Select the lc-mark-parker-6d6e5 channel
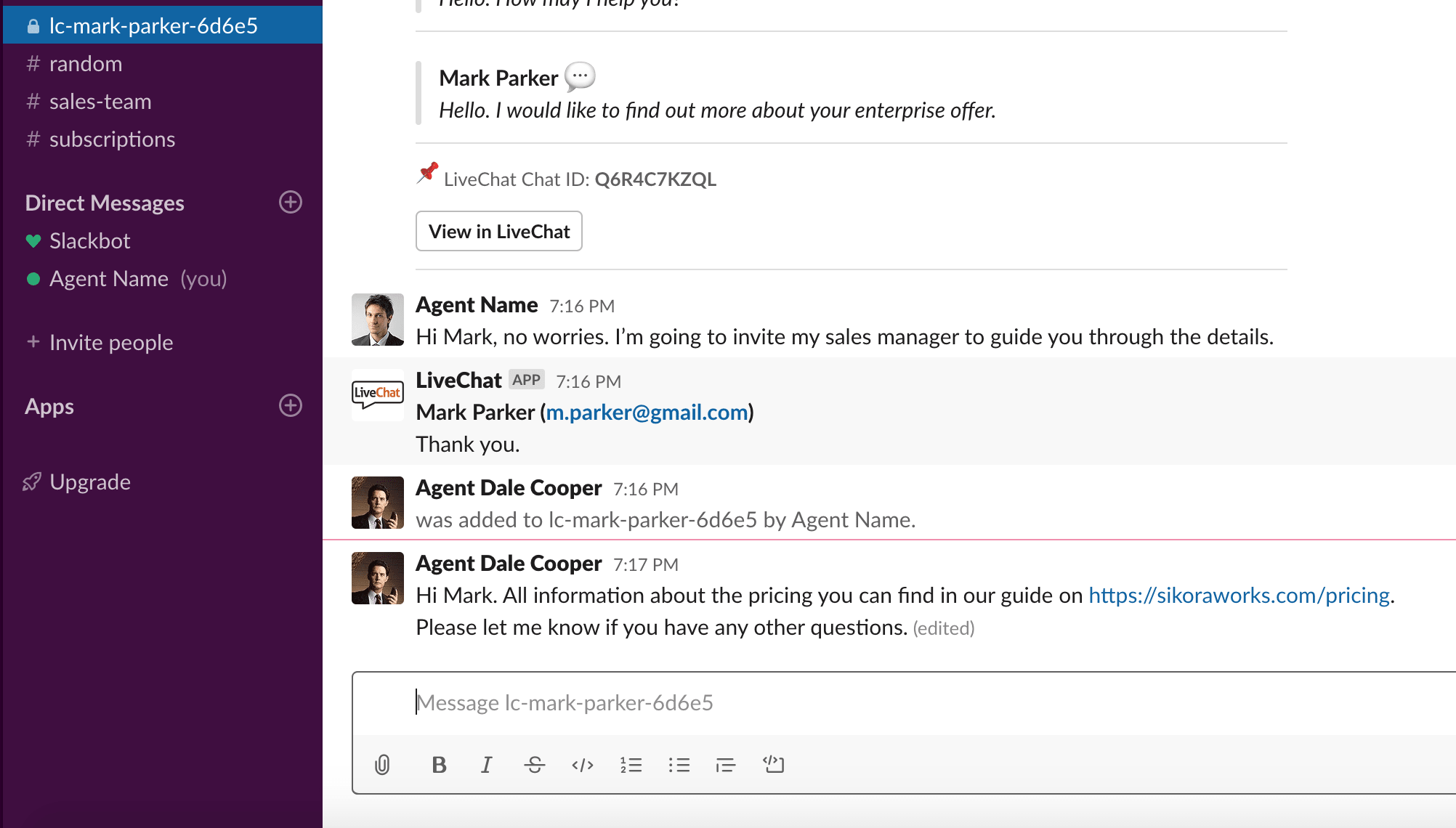1456x828 pixels. 163,25
